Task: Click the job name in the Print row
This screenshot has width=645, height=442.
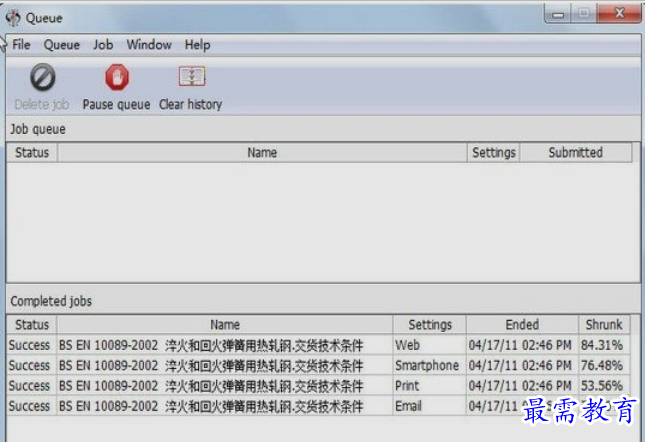Action: click(211, 386)
